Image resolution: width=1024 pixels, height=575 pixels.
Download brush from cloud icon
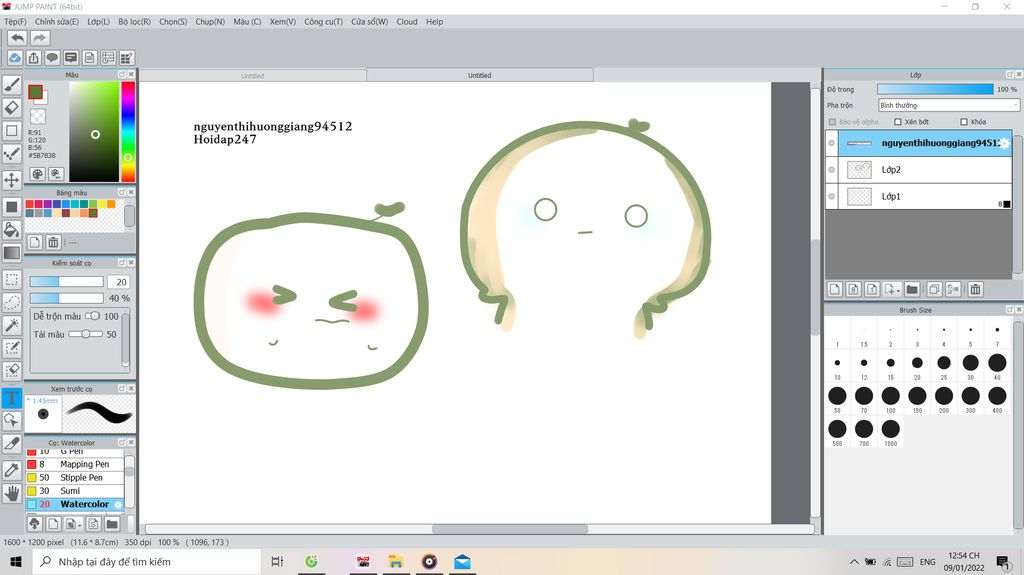click(x=35, y=523)
